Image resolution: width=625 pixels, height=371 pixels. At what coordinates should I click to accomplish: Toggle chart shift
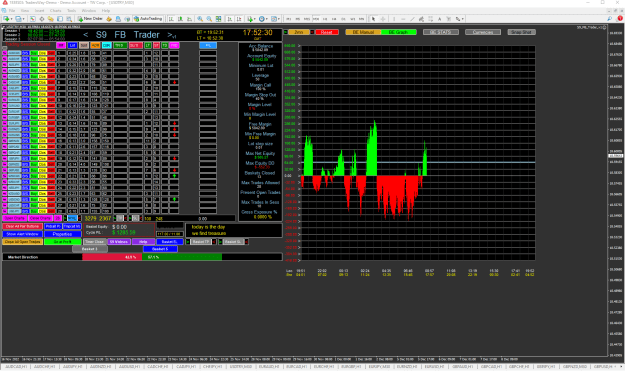(x=239, y=19)
